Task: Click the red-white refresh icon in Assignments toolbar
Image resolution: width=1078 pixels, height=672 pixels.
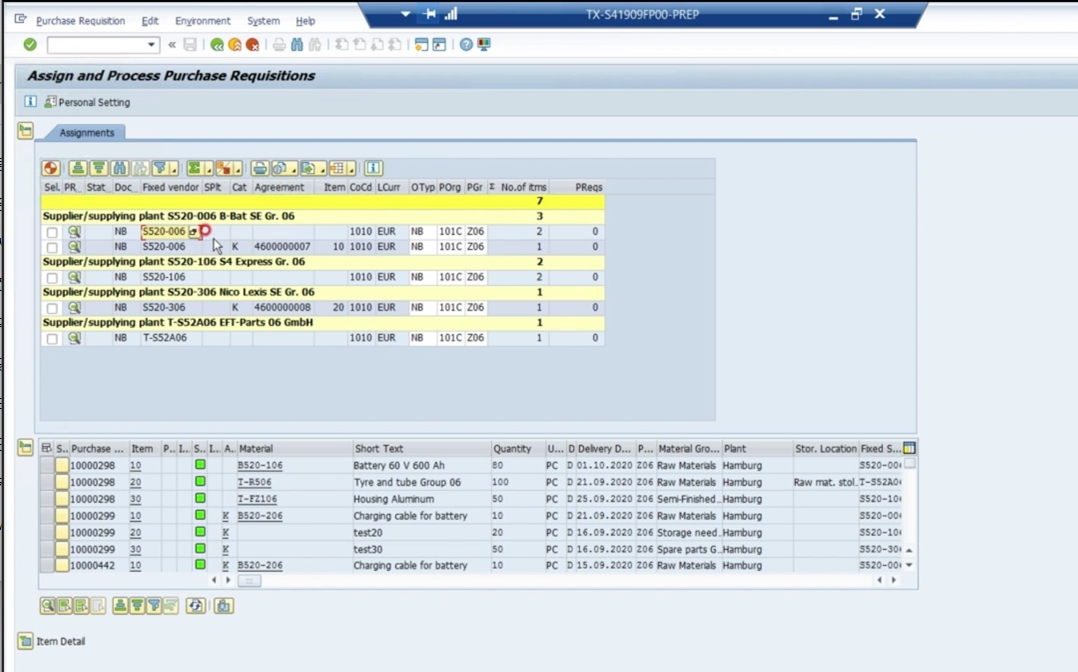Action: tap(51, 168)
